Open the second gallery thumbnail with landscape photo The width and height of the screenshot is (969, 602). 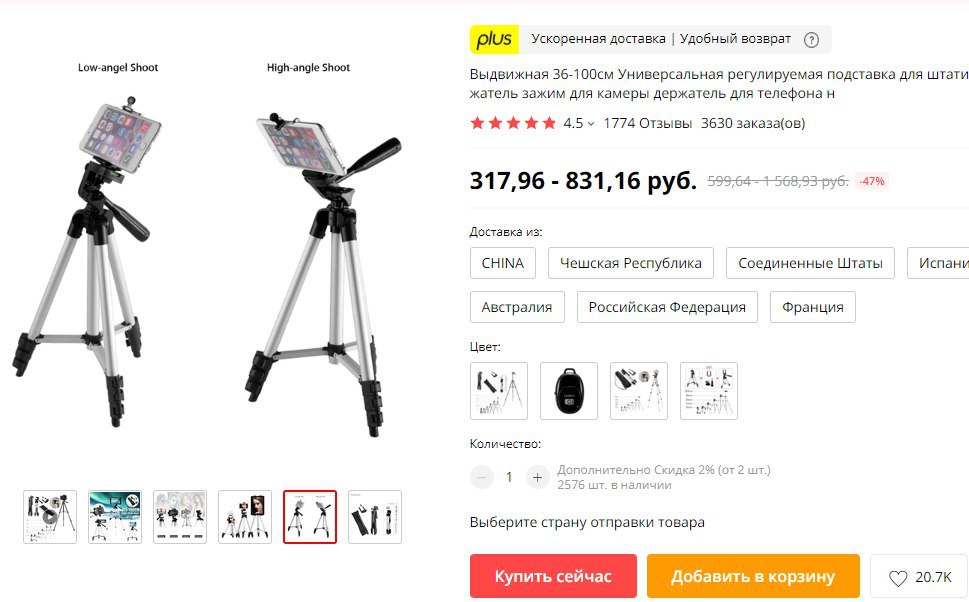point(115,517)
